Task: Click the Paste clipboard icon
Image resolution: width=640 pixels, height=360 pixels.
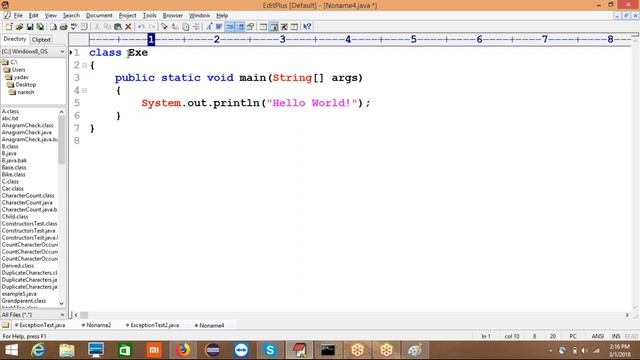Action: click(x=118, y=27)
